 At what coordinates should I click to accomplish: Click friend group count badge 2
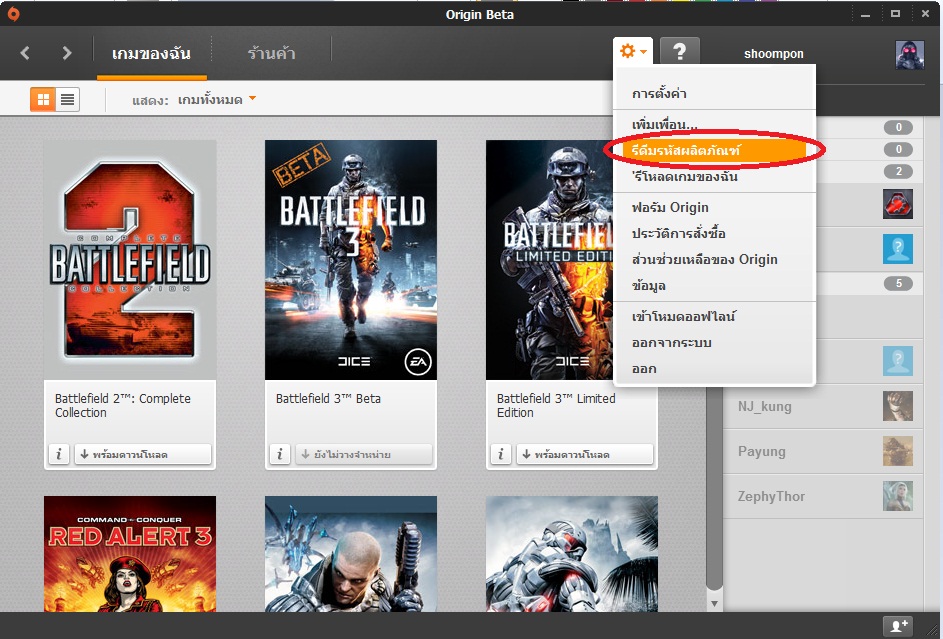tap(898, 171)
